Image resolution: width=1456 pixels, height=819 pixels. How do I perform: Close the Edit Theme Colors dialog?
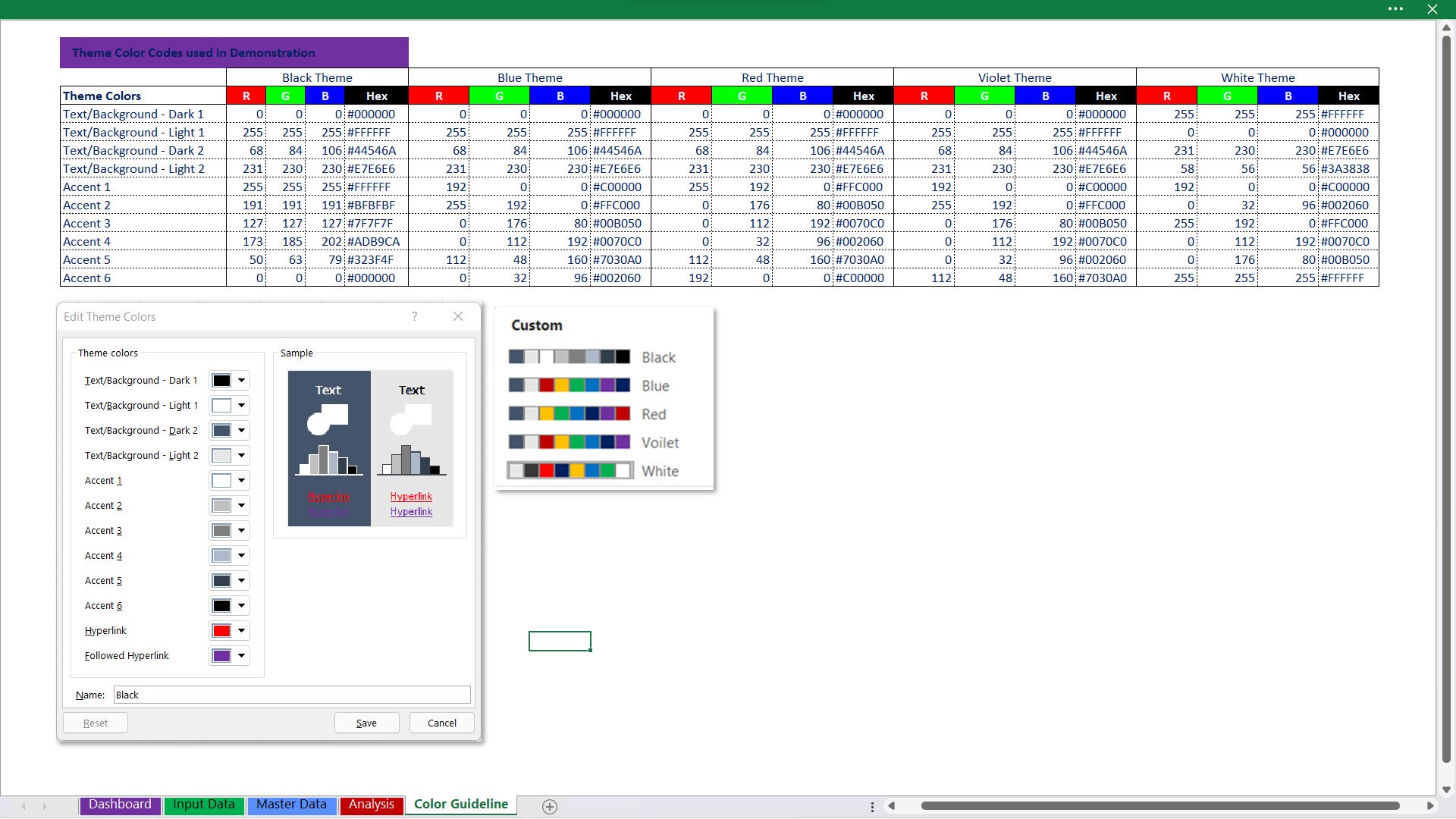(457, 316)
